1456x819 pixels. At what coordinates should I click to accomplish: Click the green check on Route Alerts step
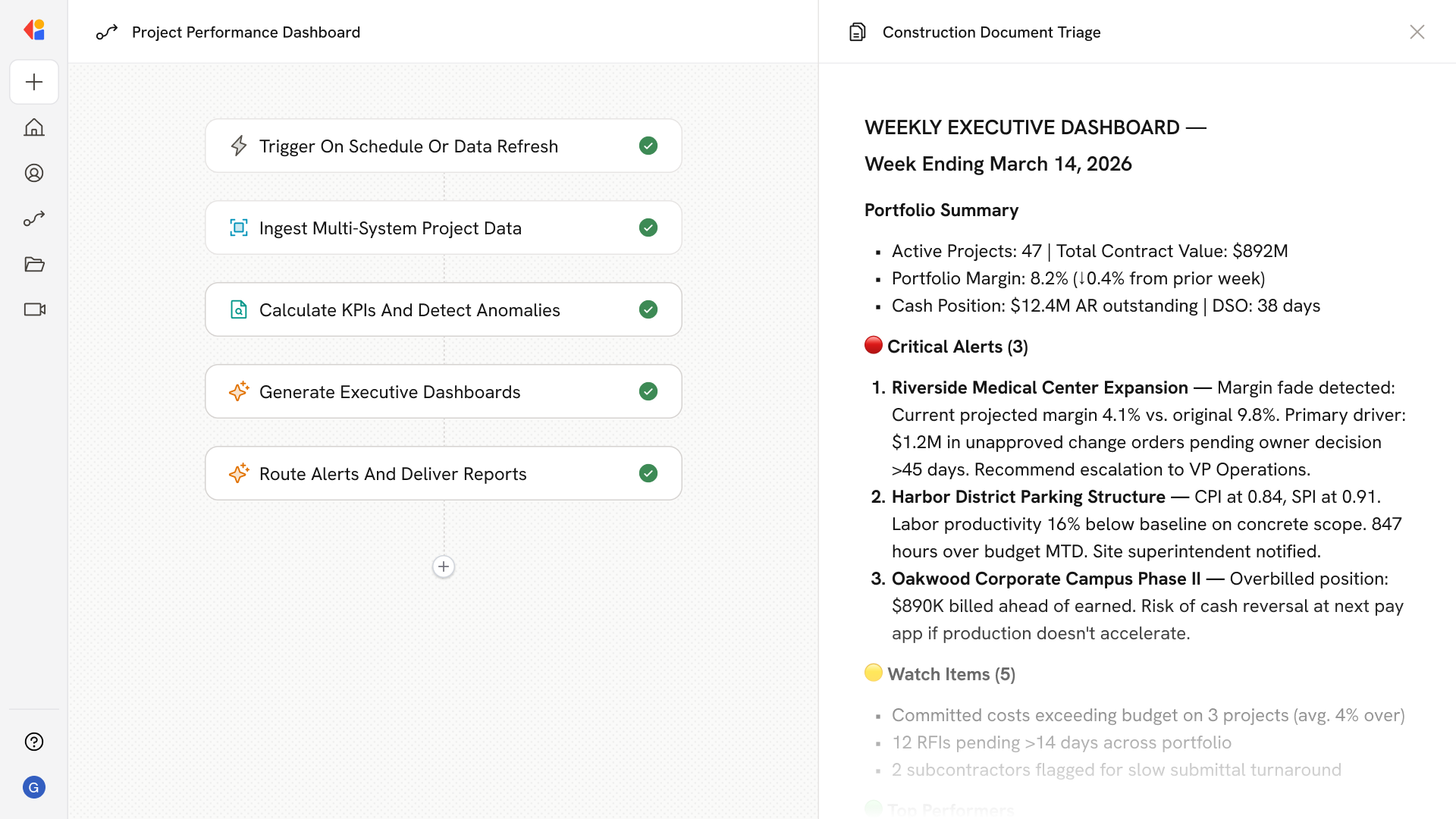coord(648,473)
